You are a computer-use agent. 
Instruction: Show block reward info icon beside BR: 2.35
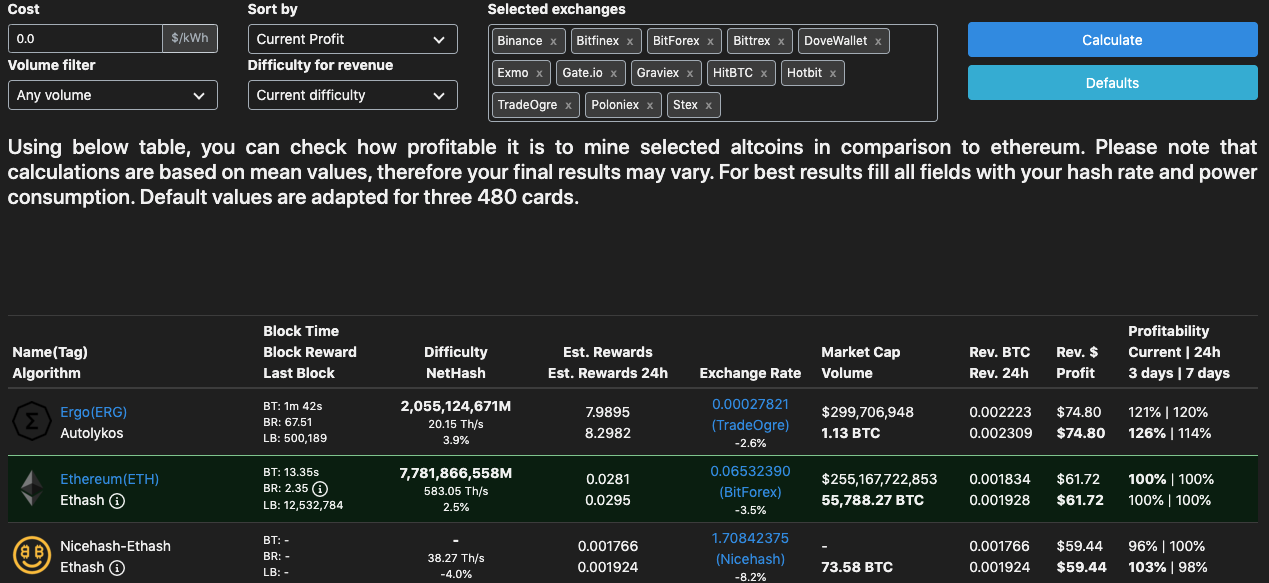point(320,489)
